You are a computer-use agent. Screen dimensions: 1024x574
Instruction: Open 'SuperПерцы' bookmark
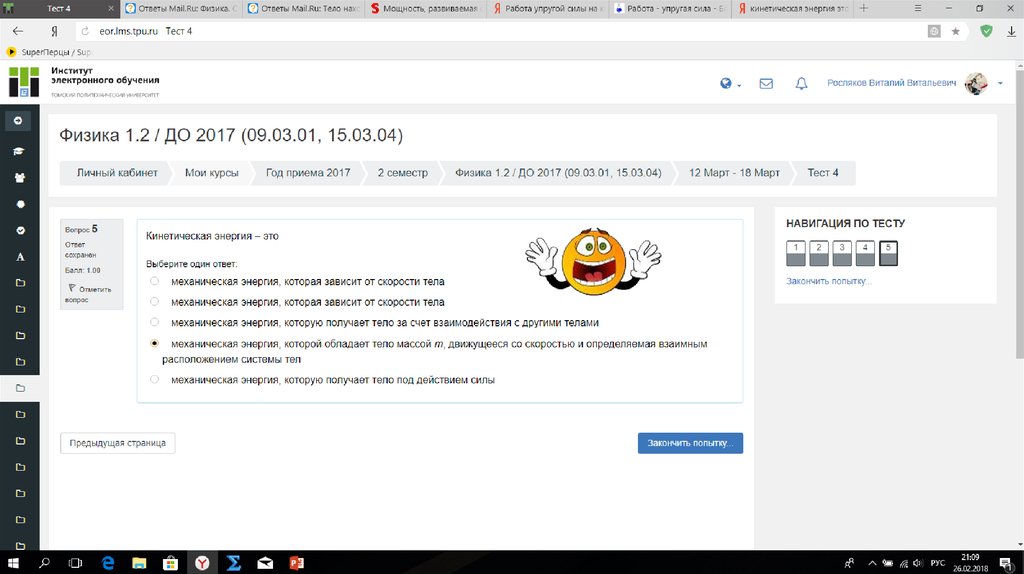[49, 52]
